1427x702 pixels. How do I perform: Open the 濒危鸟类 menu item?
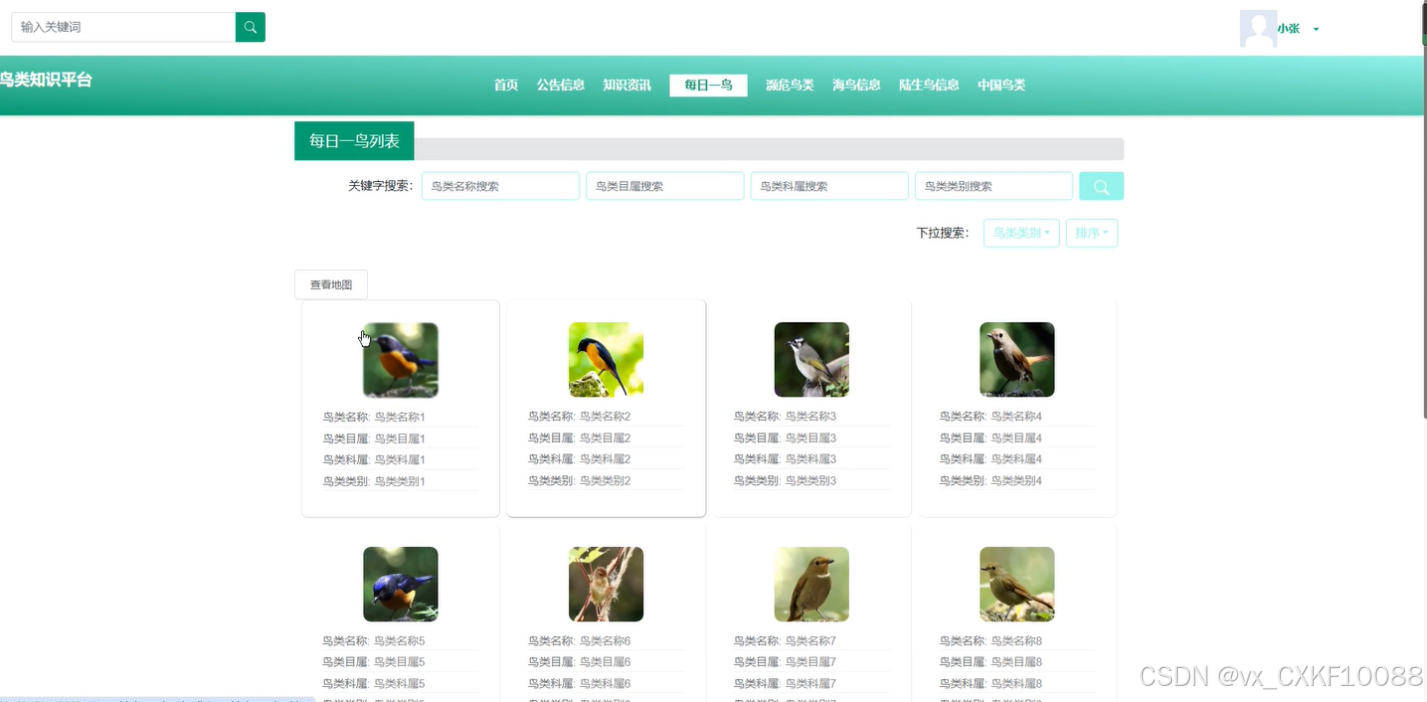tap(790, 85)
